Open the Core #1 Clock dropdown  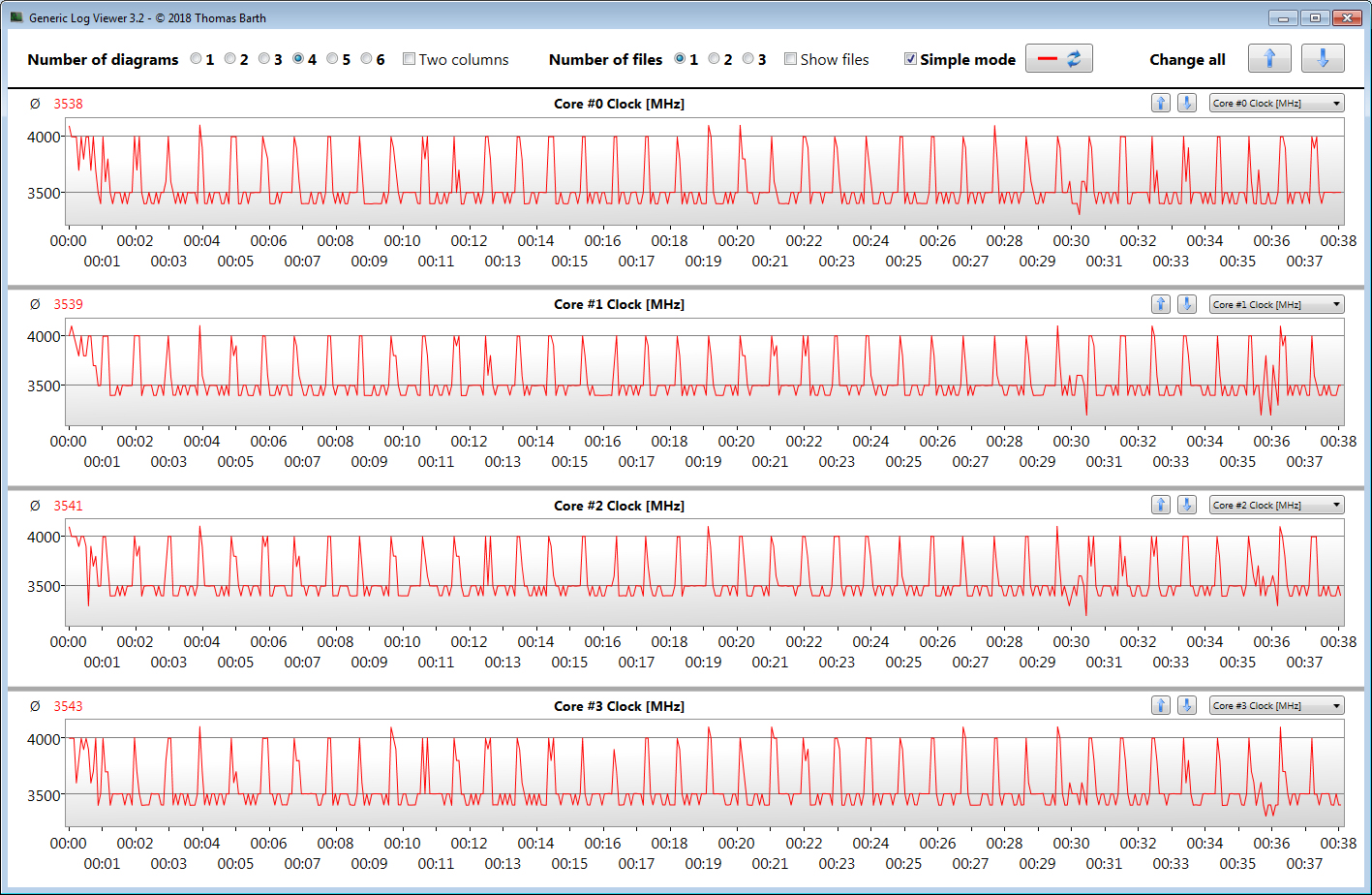pos(1276,304)
